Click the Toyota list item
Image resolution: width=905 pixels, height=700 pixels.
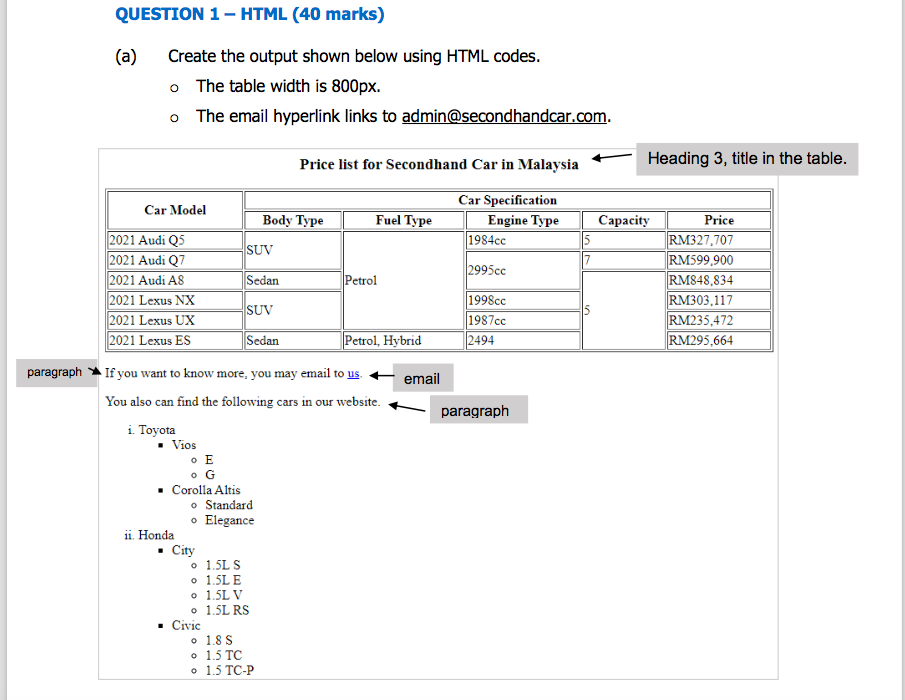(x=158, y=430)
